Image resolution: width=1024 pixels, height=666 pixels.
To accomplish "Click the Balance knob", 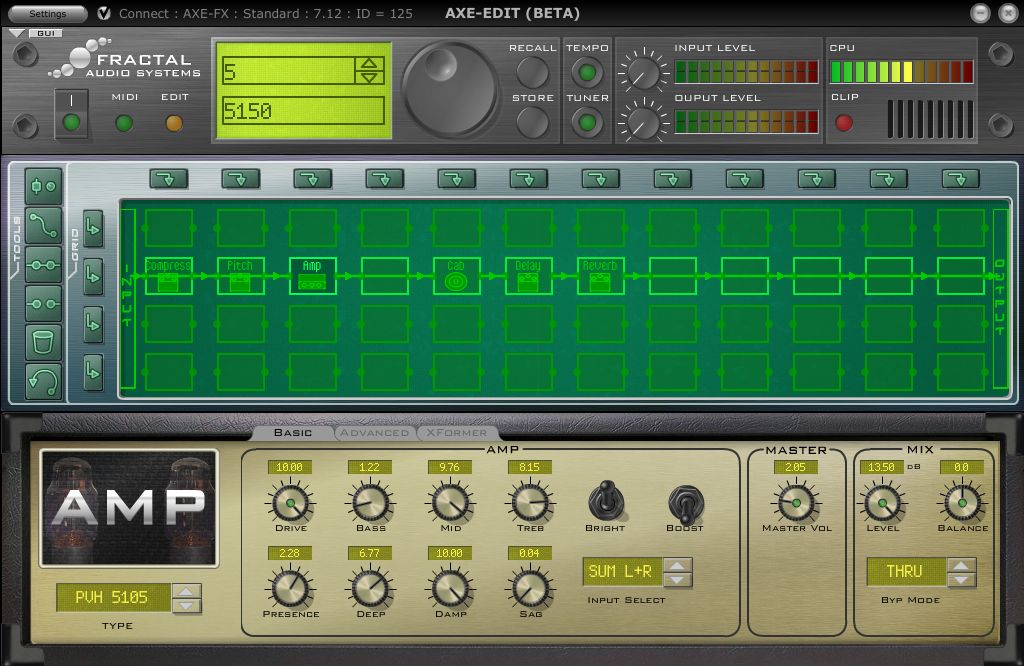I will [x=962, y=502].
